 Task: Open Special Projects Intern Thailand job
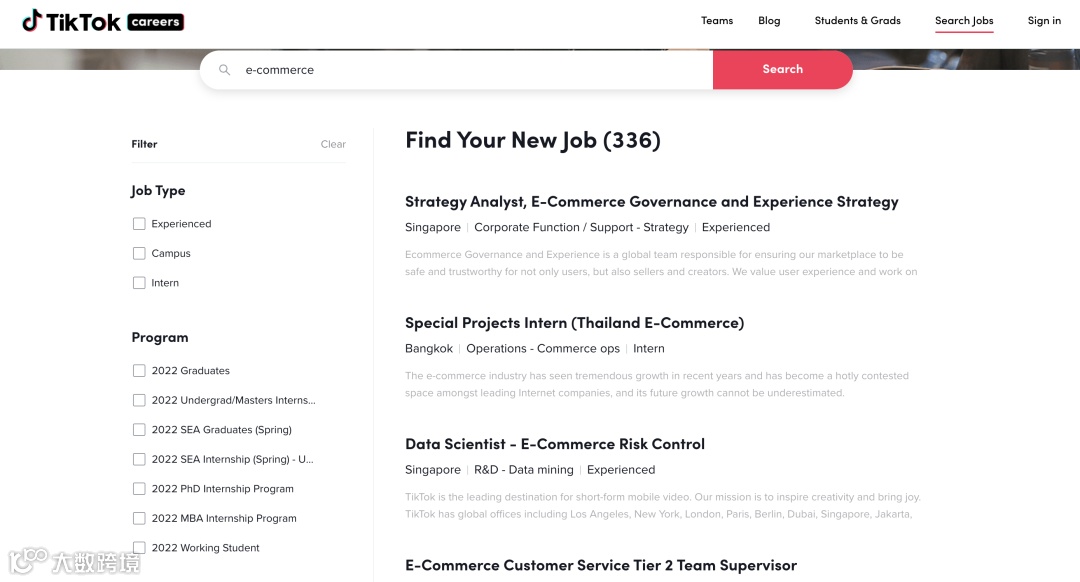pyautogui.click(x=574, y=323)
